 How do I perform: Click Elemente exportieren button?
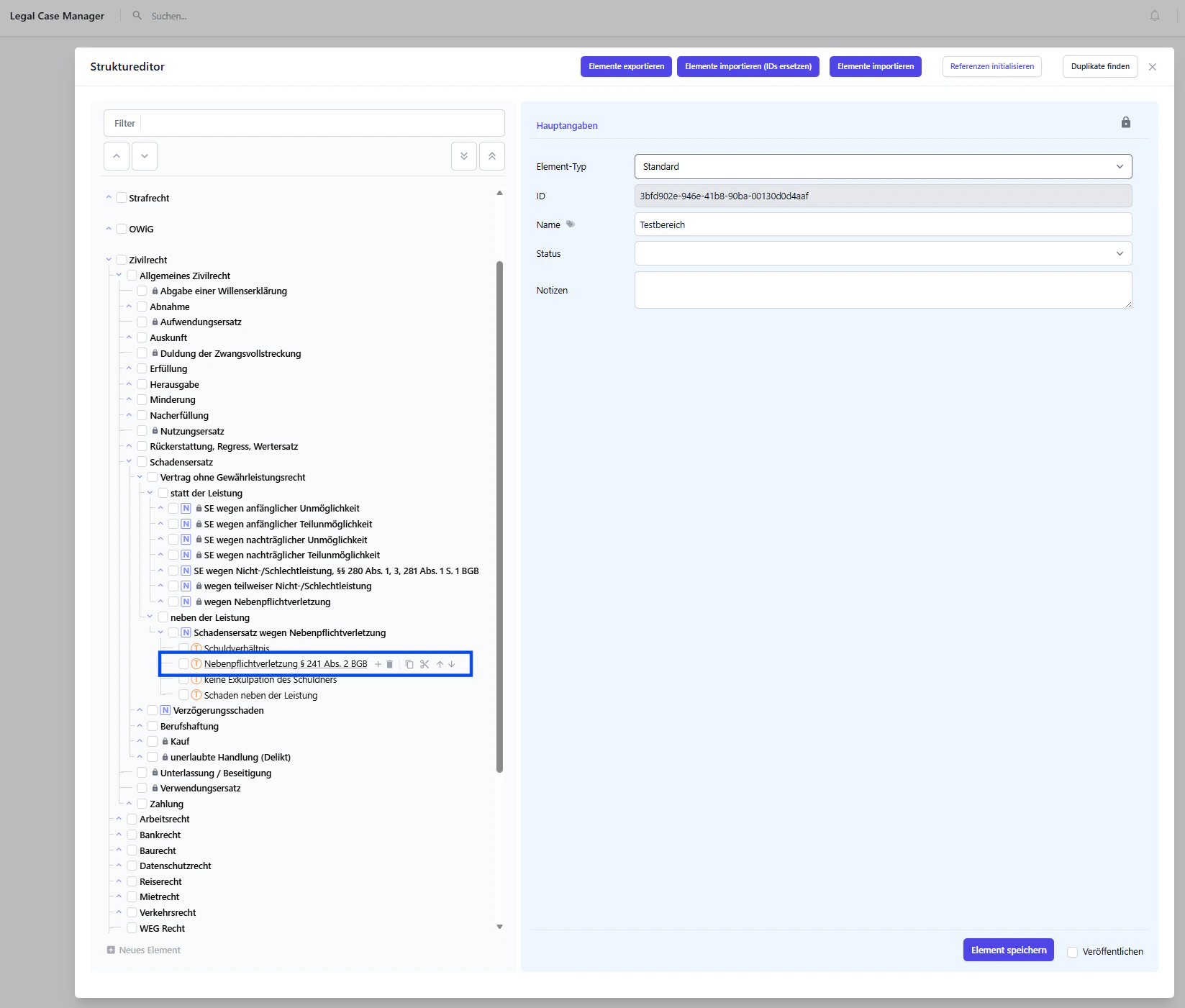tap(627, 66)
